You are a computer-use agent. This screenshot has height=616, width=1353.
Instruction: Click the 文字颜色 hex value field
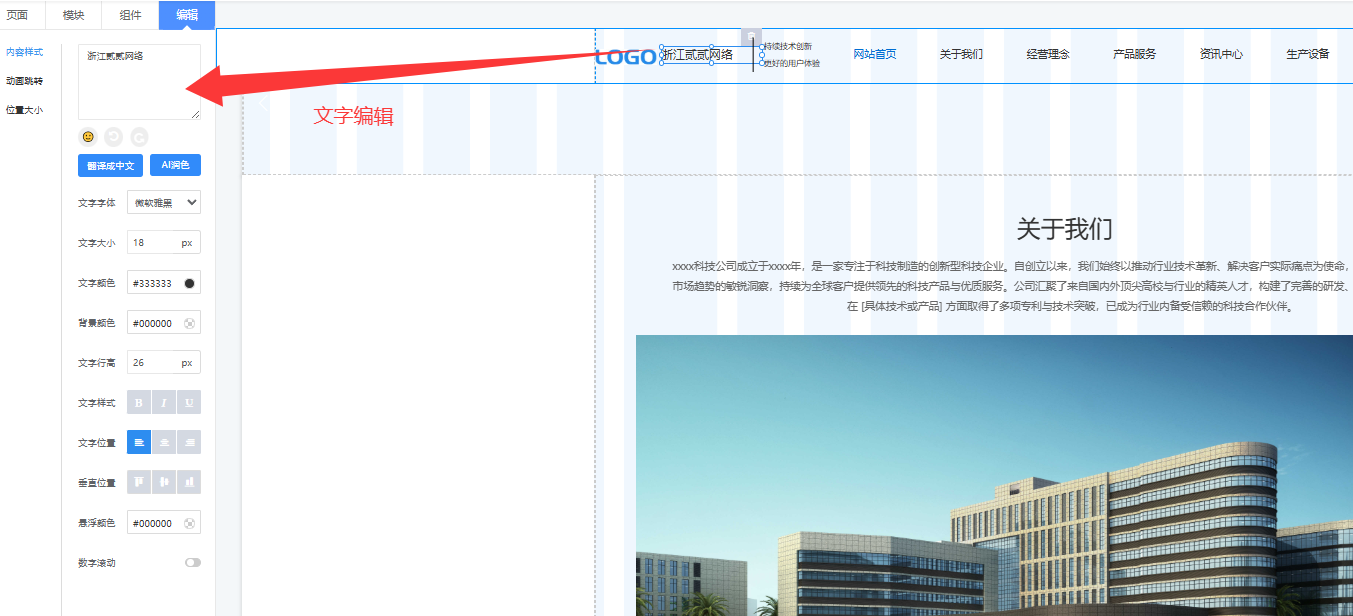[x=153, y=283]
